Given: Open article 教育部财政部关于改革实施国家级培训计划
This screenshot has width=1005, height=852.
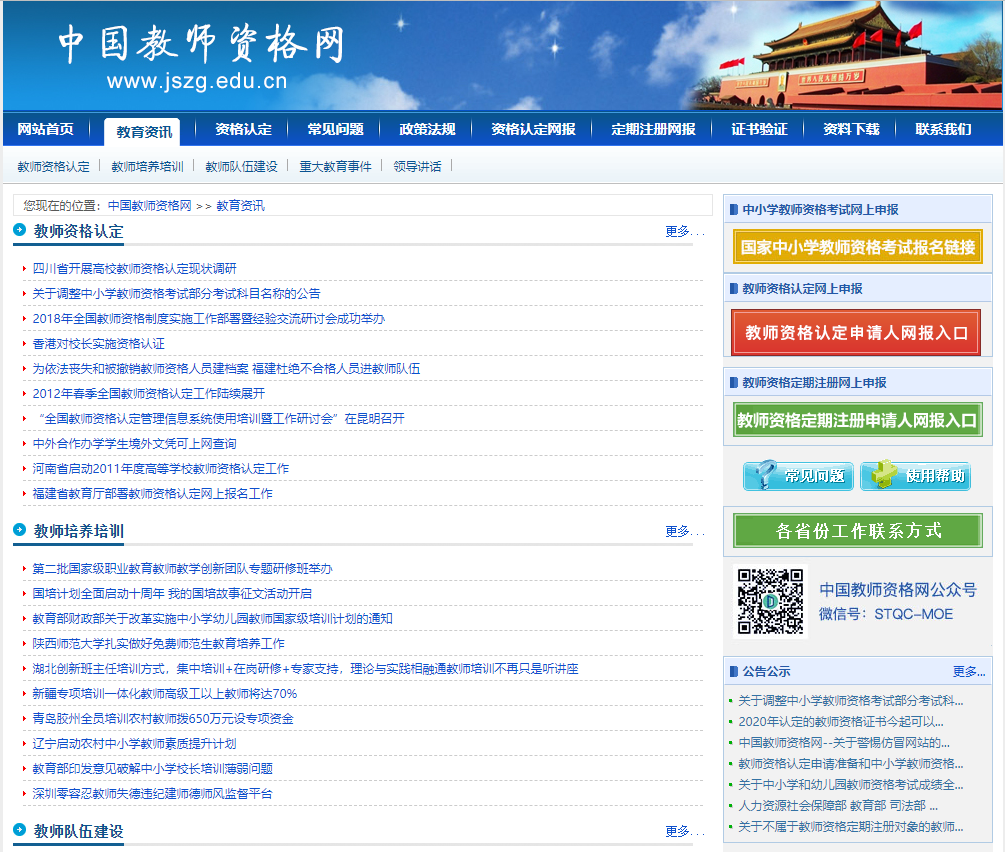Looking at the screenshot, I should (x=213, y=619).
